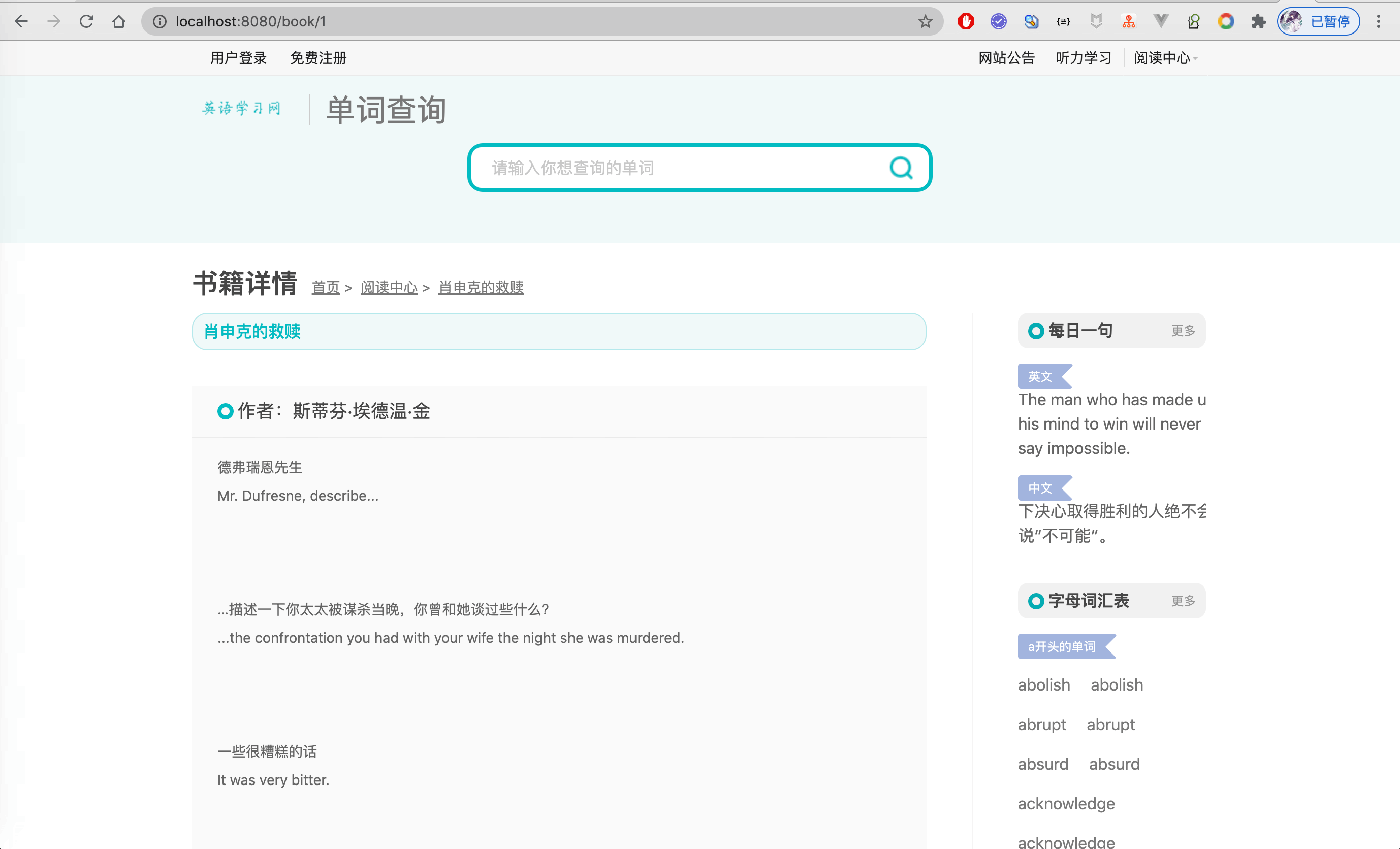This screenshot has height=849, width=1400.
Task: Open 听力学习 navigation item
Action: pos(1084,58)
